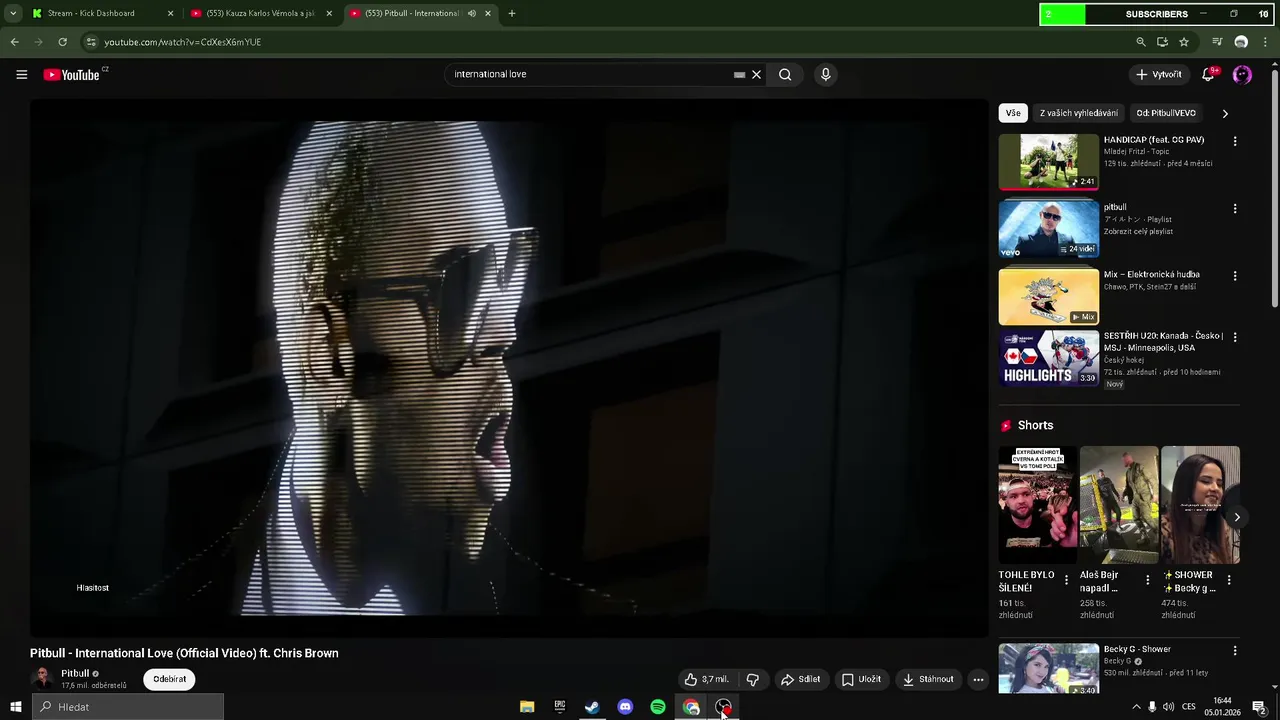Open Chrome three-dot menu

(x=1264, y=42)
